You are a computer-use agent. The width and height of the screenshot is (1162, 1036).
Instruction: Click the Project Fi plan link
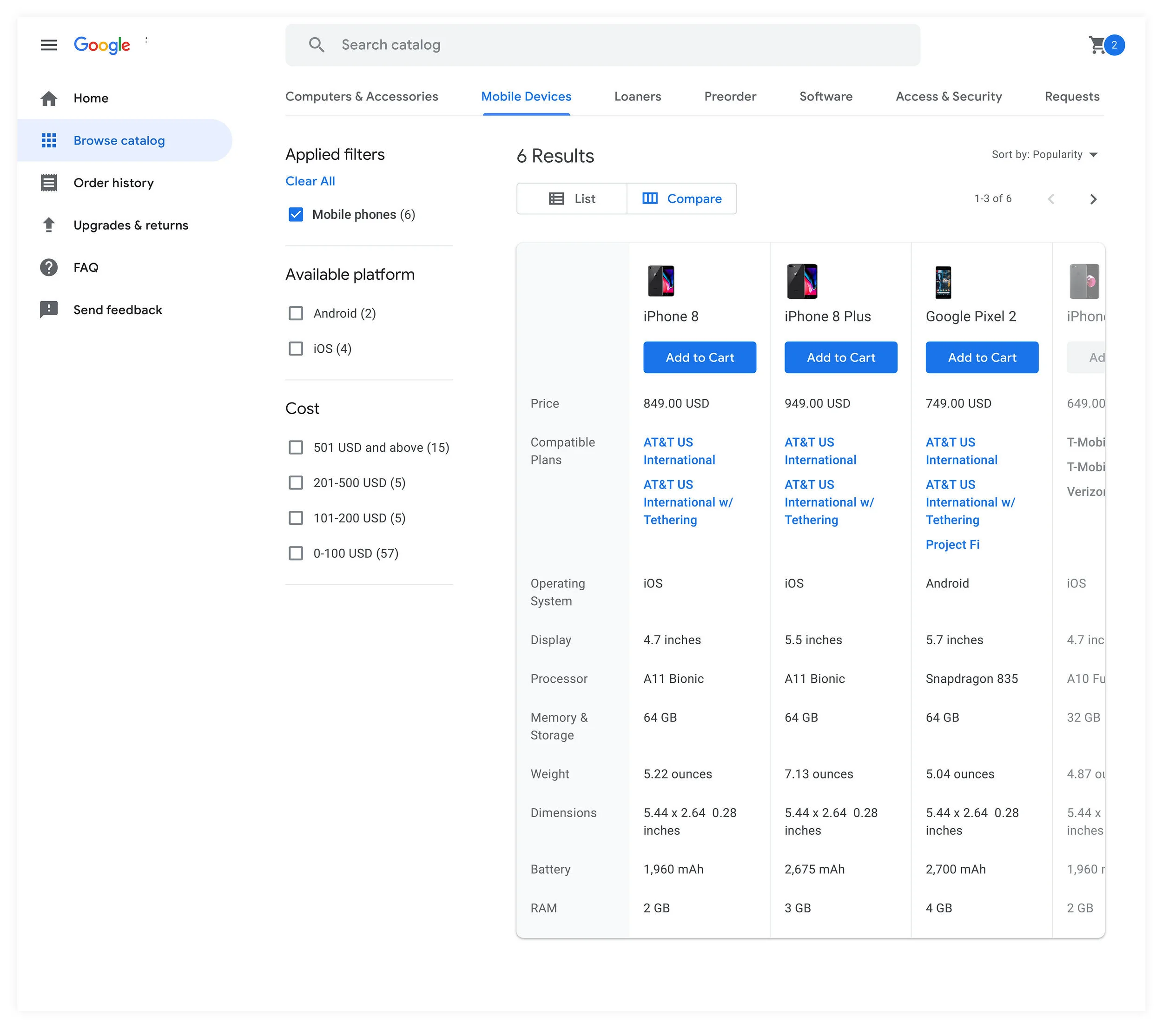(x=952, y=545)
